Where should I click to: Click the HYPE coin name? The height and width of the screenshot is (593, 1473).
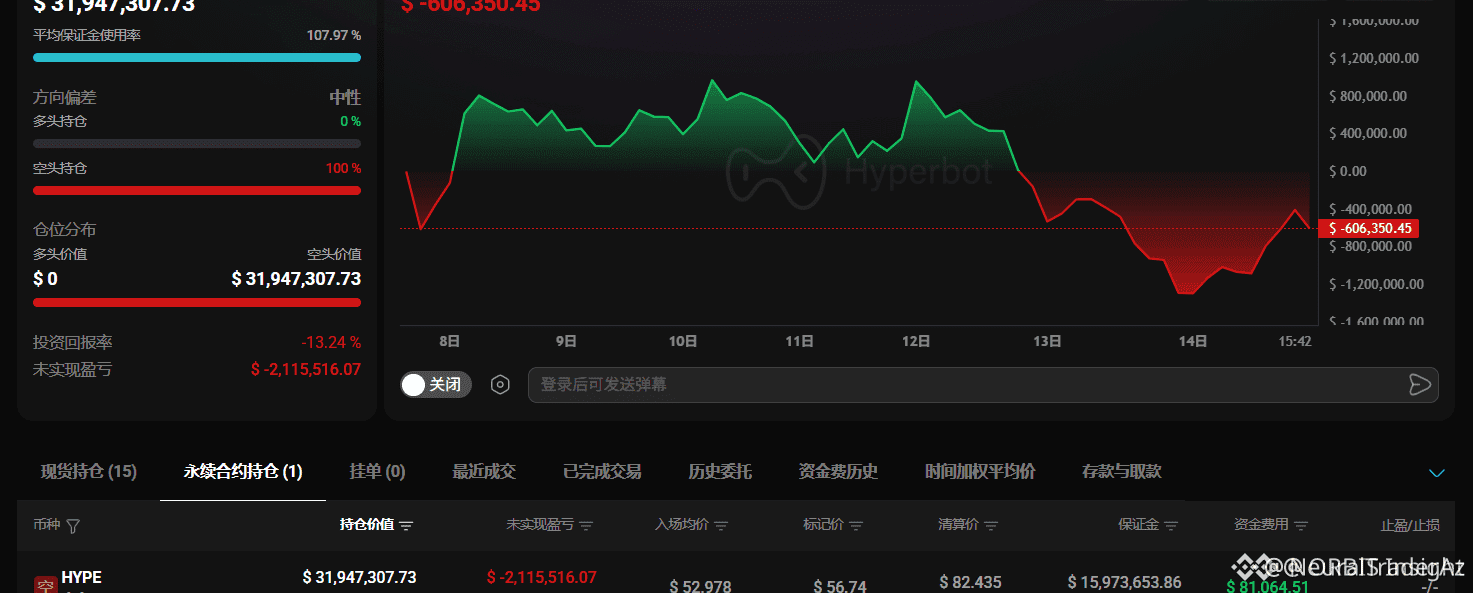click(x=81, y=577)
